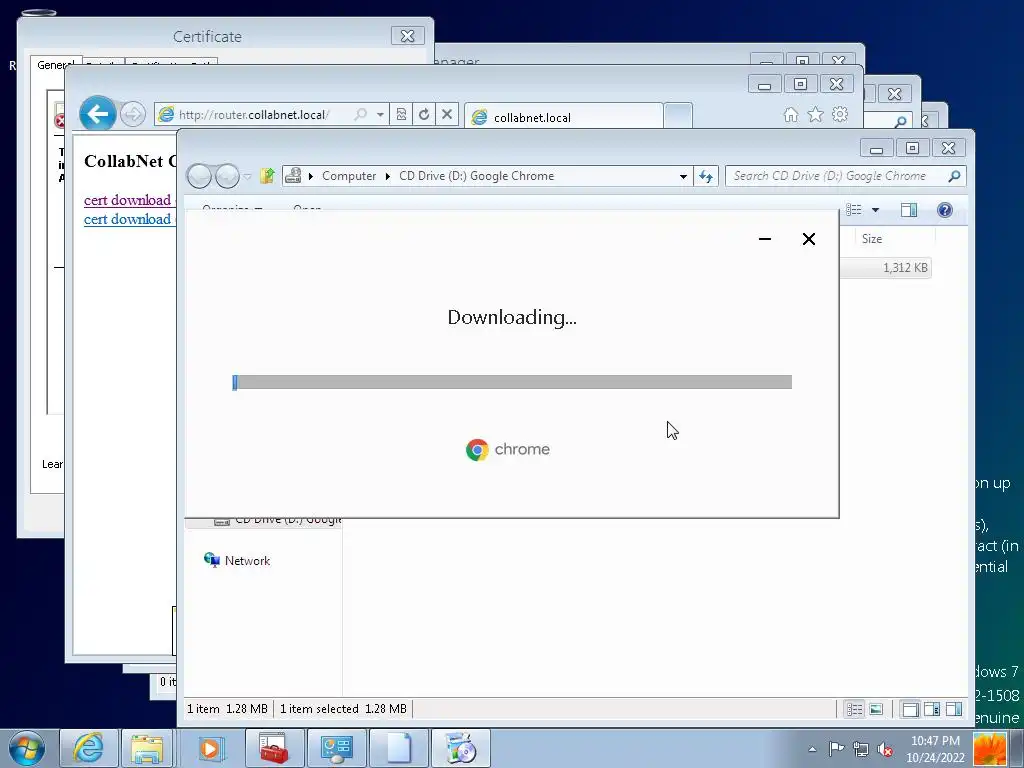Expand Explorer address bar history dropdown
This screenshot has width=1024, height=768.
pos(683,176)
